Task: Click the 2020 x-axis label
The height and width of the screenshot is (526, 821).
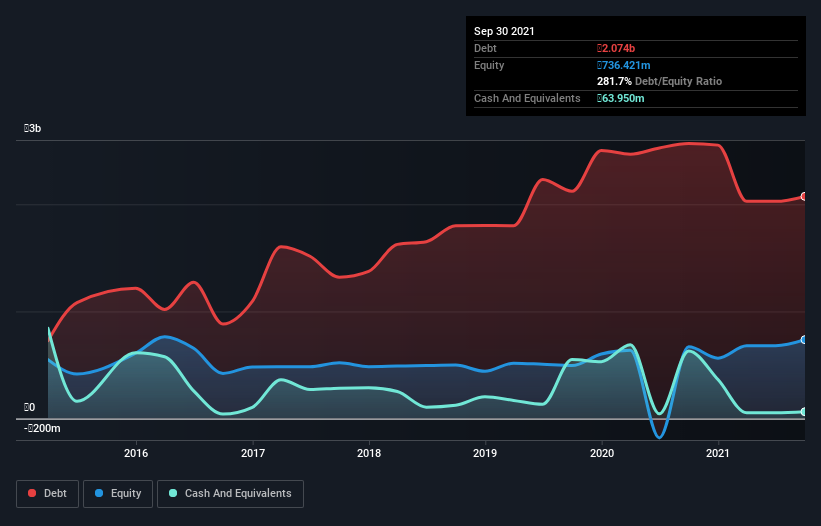Action: click(602, 453)
